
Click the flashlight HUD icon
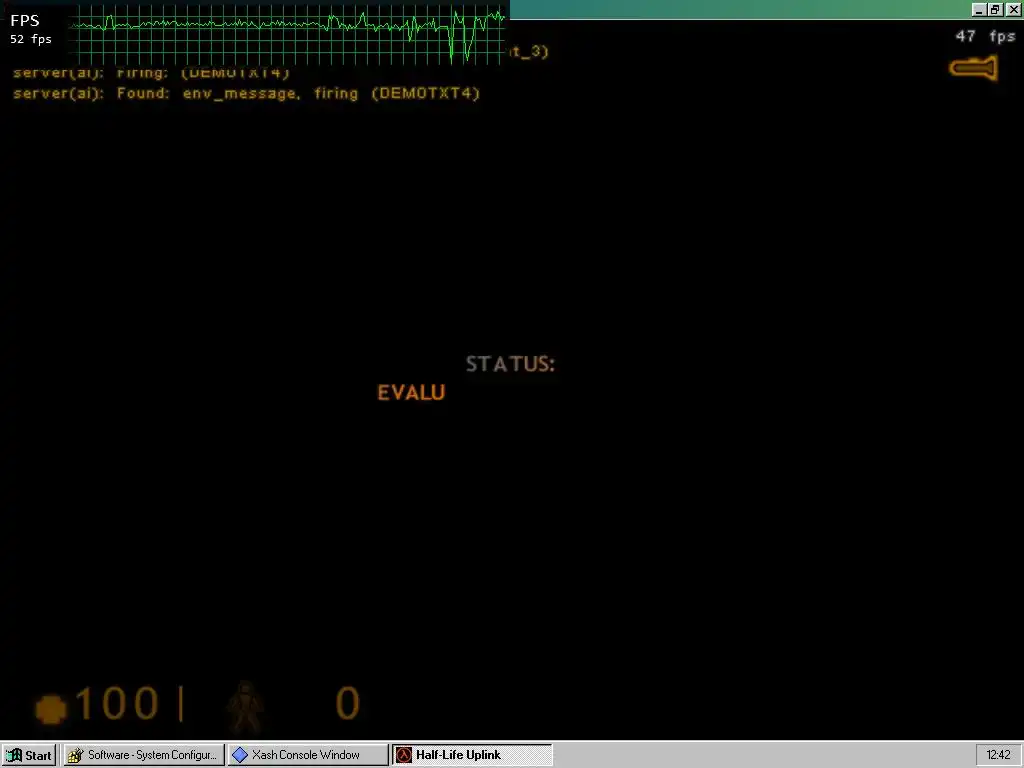click(x=974, y=68)
